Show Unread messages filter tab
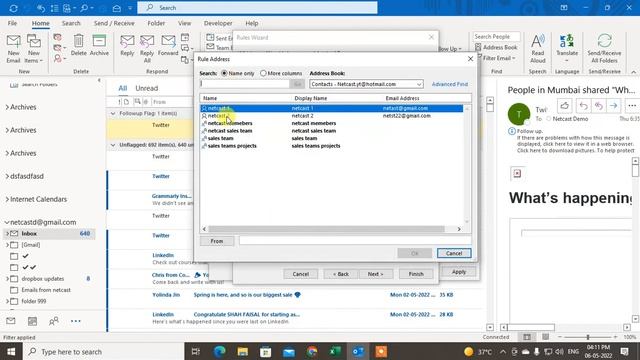 147,88
